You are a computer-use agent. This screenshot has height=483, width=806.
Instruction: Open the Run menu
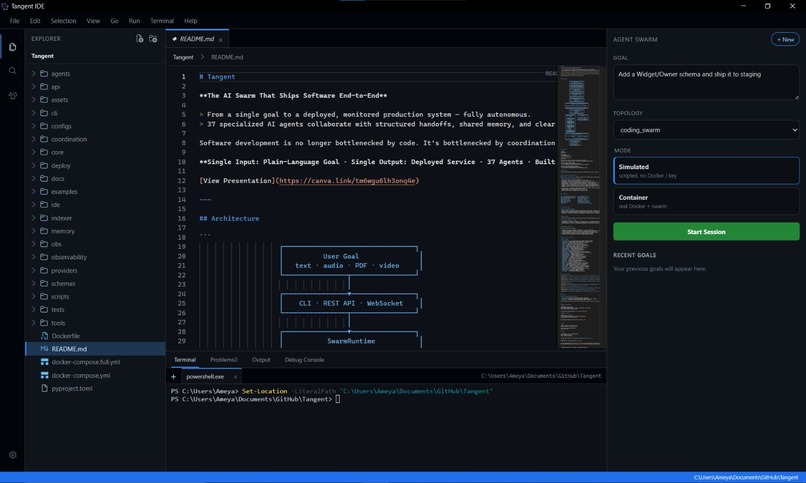[134, 21]
